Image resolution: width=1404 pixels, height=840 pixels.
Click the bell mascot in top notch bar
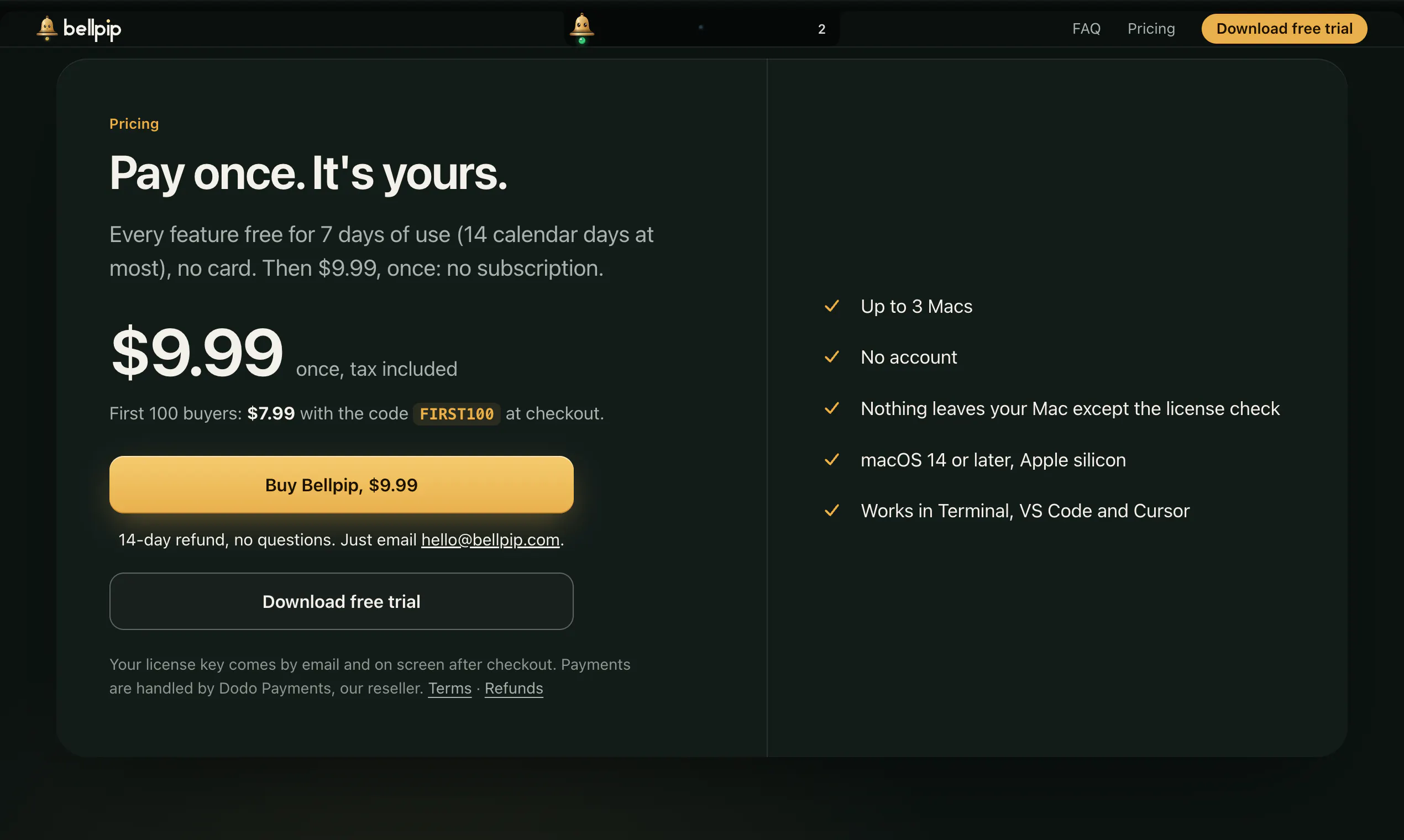pos(581,28)
